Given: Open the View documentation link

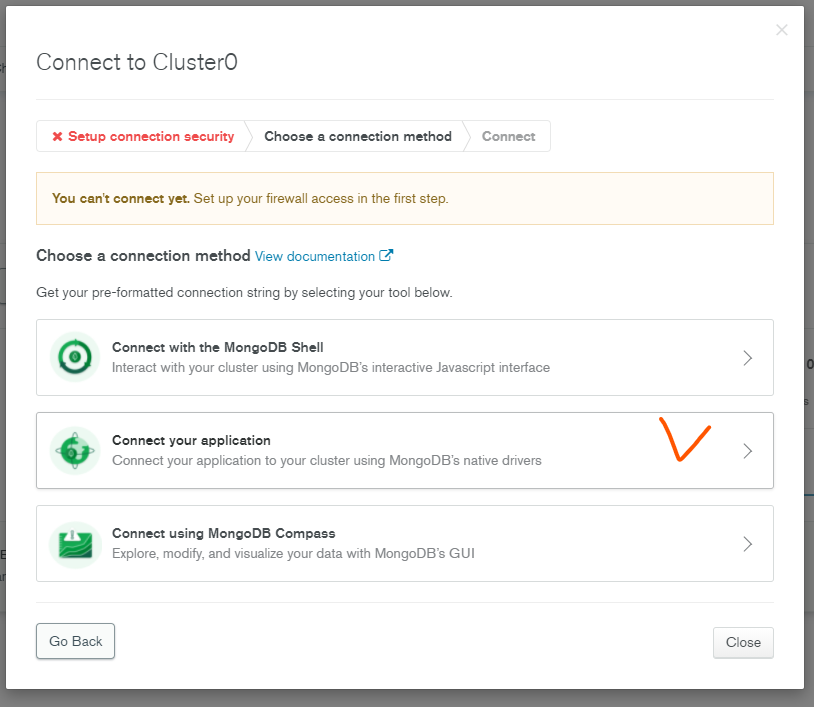Looking at the screenshot, I should pyautogui.click(x=315, y=257).
